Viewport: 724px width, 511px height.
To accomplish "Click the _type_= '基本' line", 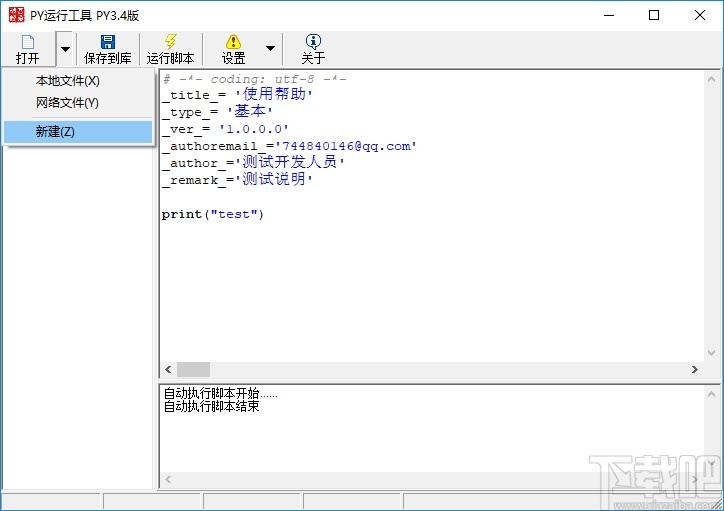I will coord(217,112).
